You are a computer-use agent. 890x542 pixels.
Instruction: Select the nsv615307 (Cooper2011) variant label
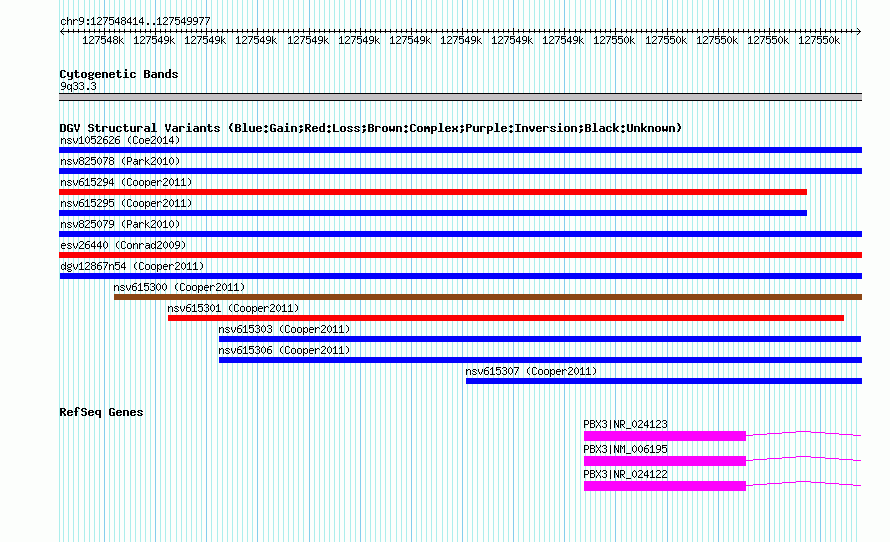pos(531,371)
